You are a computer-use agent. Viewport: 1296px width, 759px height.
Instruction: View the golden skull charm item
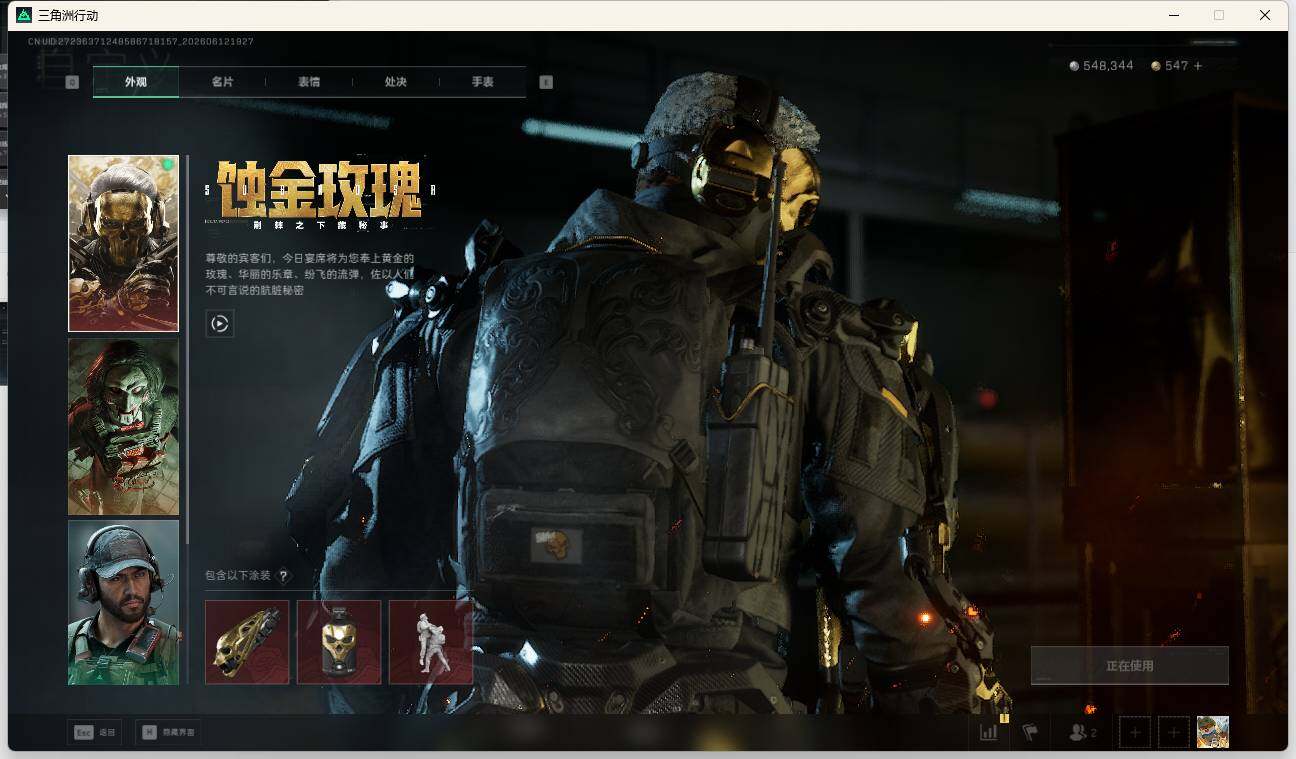click(339, 642)
